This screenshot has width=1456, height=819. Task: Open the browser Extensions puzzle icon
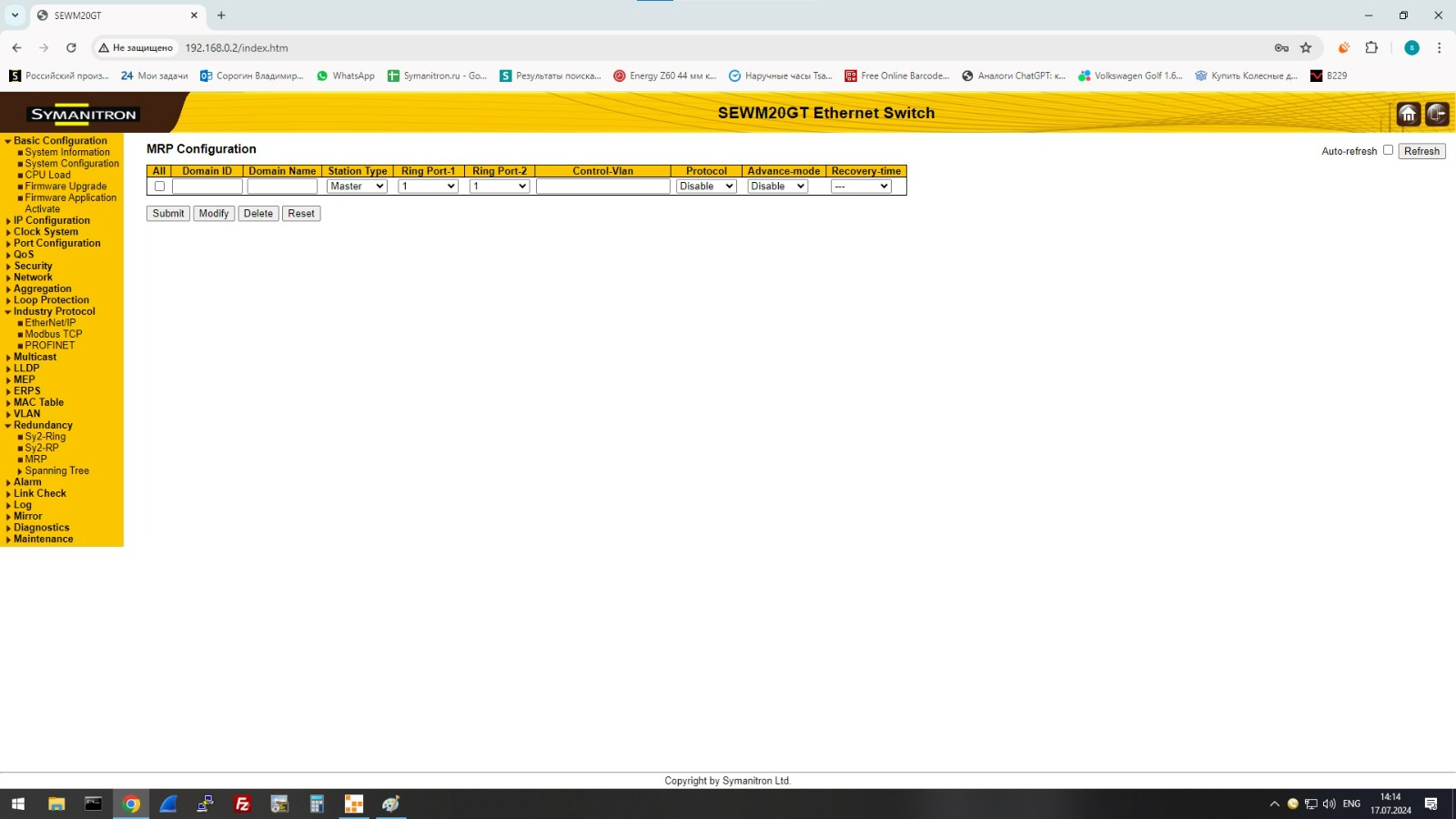pyautogui.click(x=1371, y=48)
